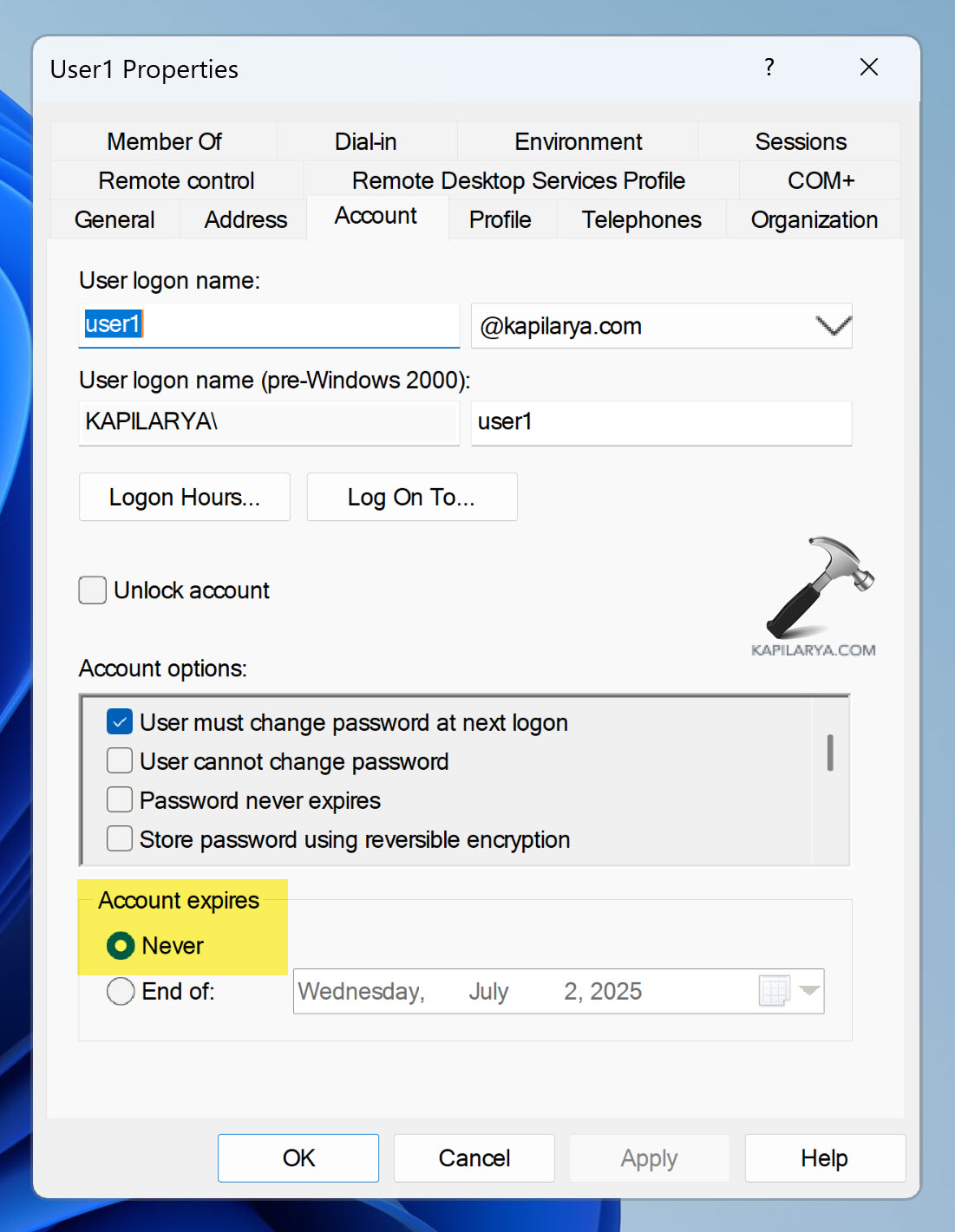Select the Account tab
Image resolution: width=955 pixels, height=1232 pixels.
pyautogui.click(x=376, y=216)
